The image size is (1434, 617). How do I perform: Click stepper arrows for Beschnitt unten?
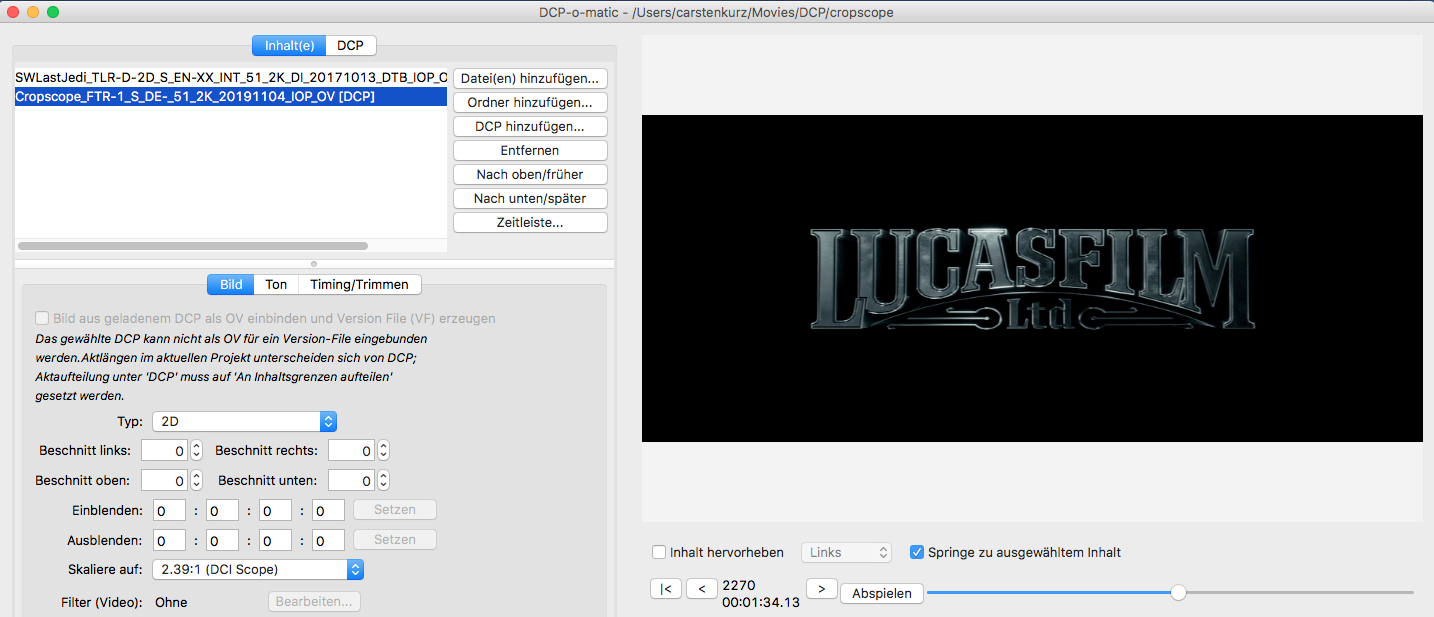pos(383,481)
